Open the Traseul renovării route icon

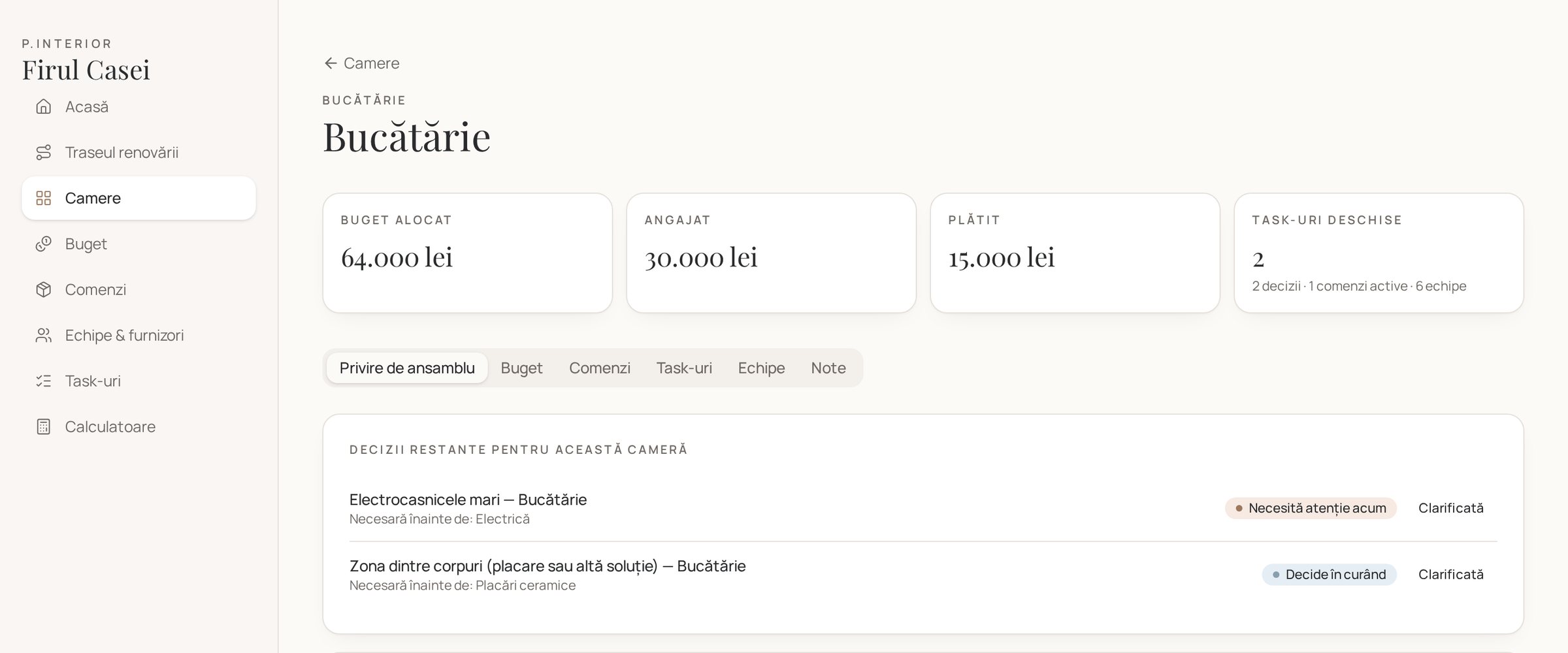tap(43, 152)
